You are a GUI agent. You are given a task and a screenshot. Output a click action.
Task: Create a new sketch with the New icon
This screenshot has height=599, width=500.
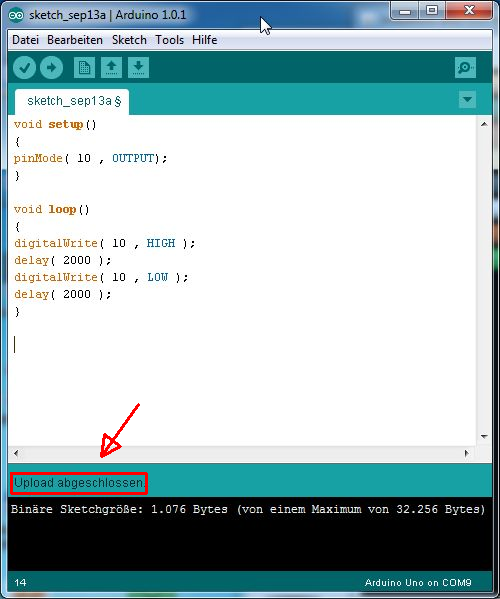(84, 68)
